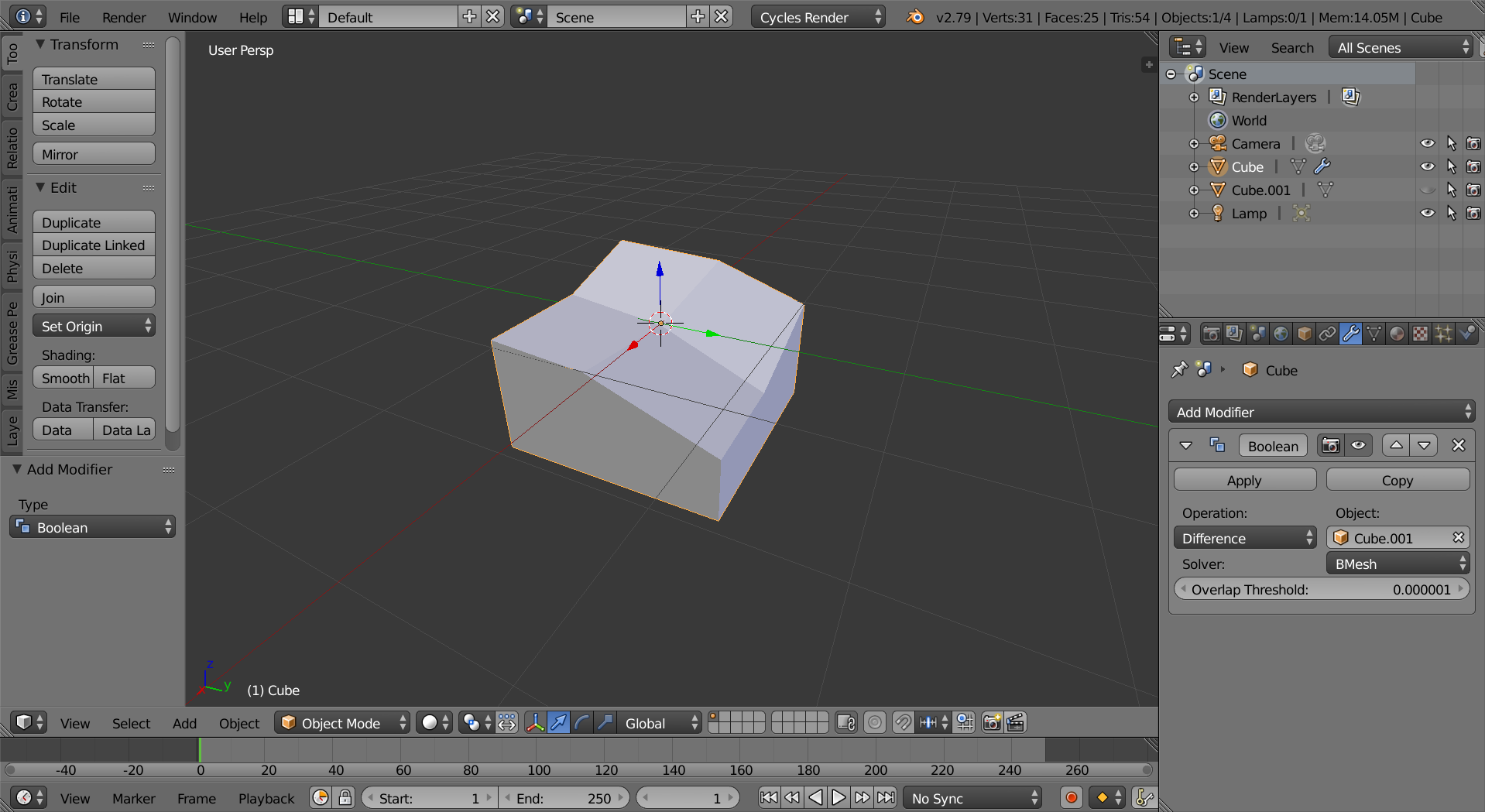Move the Boolean modifier down

(1424, 446)
